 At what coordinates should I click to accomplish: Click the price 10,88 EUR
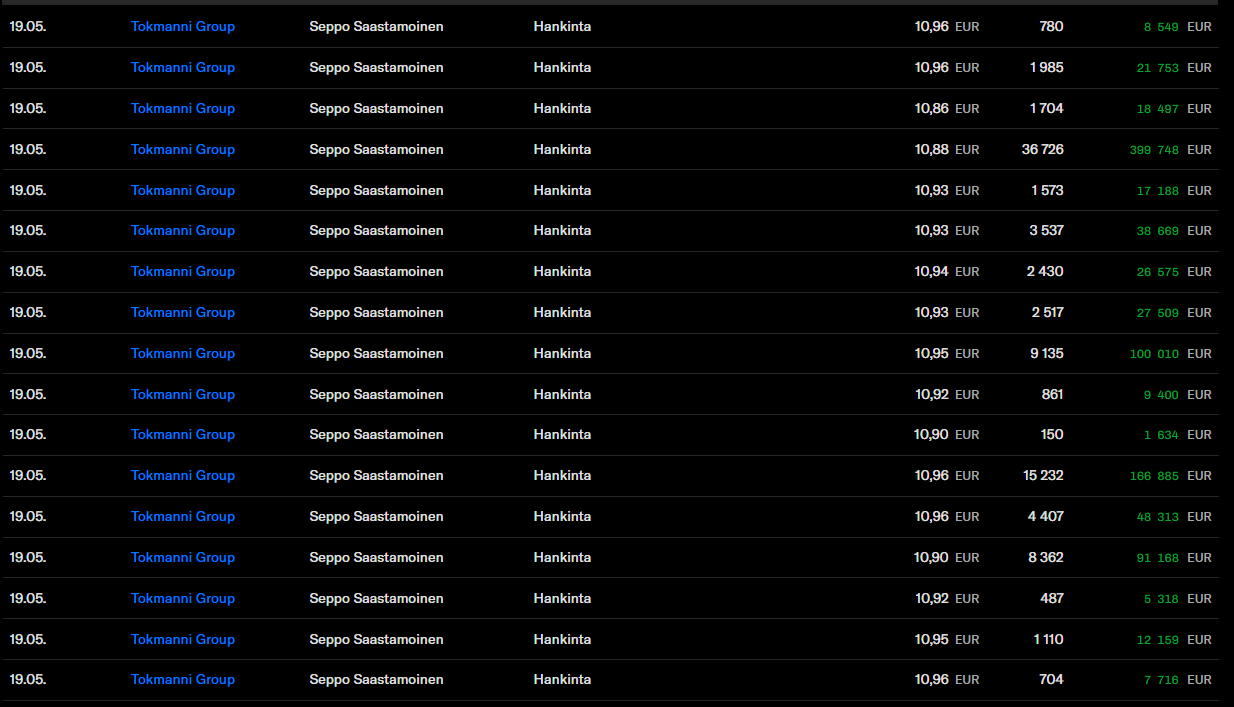point(947,149)
